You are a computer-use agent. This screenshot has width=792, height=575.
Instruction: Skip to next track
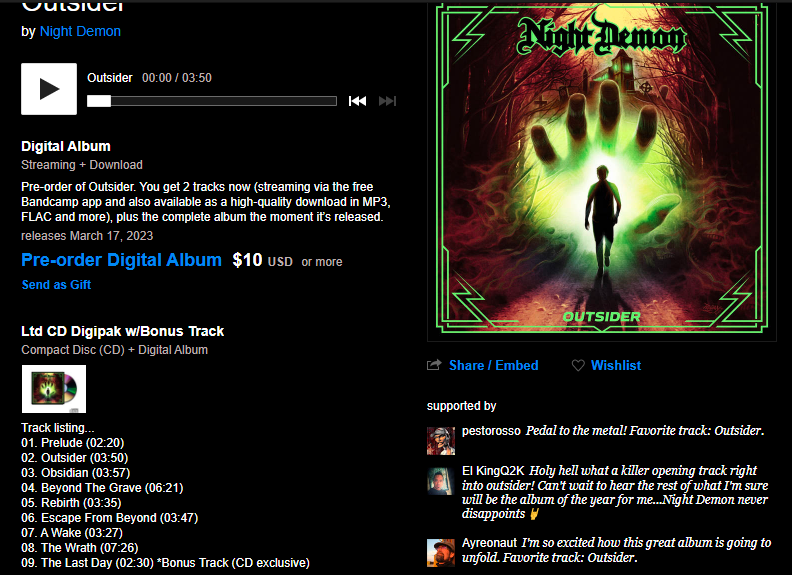point(387,101)
